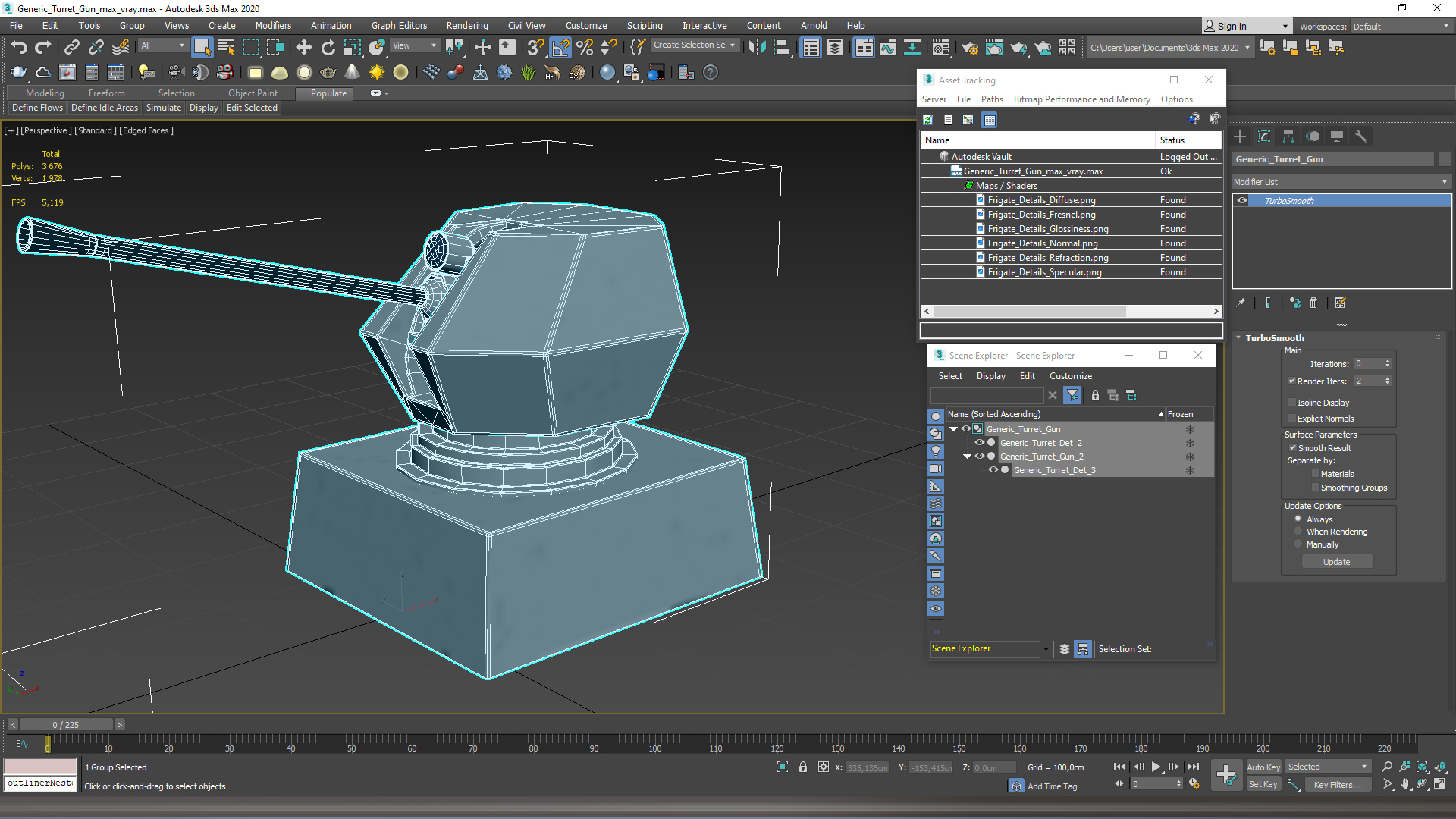The image size is (1456, 819).
Task: Click the Auto Key button
Action: [x=1263, y=767]
